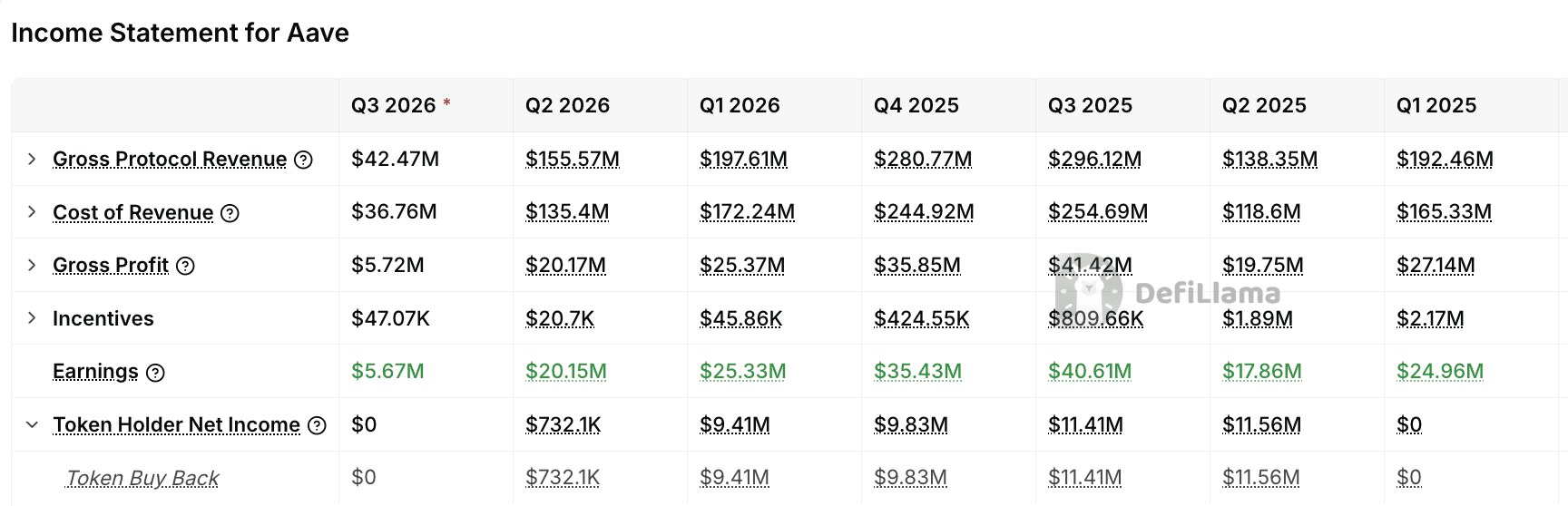Screen dimensions: 1568x506
Task: Click the green $40.61M earnings value
Action: [1090, 371]
